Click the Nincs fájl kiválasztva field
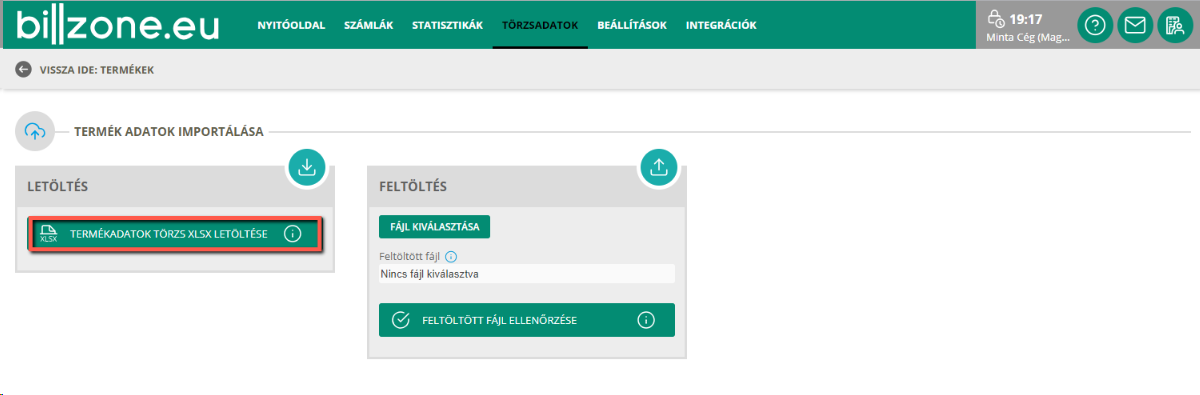The height and width of the screenshot is (395, 1200). point(527,273)
